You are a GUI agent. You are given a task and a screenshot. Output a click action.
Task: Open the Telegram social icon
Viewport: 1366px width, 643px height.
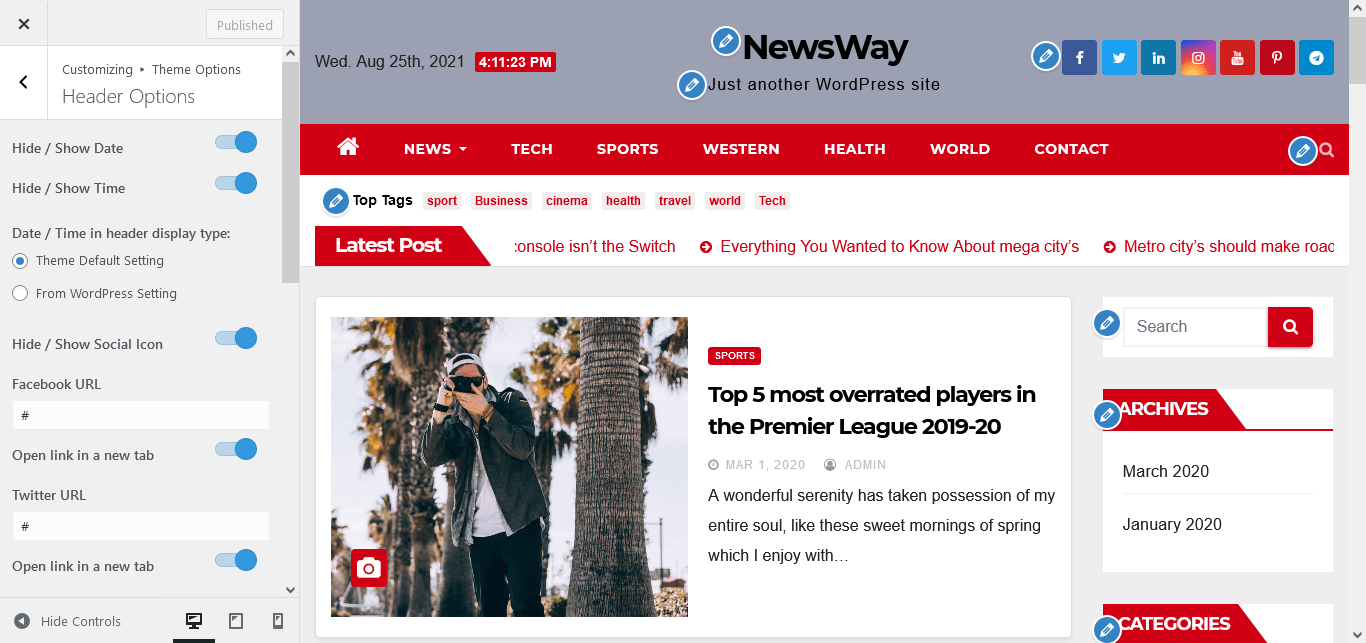point(1317,58)
